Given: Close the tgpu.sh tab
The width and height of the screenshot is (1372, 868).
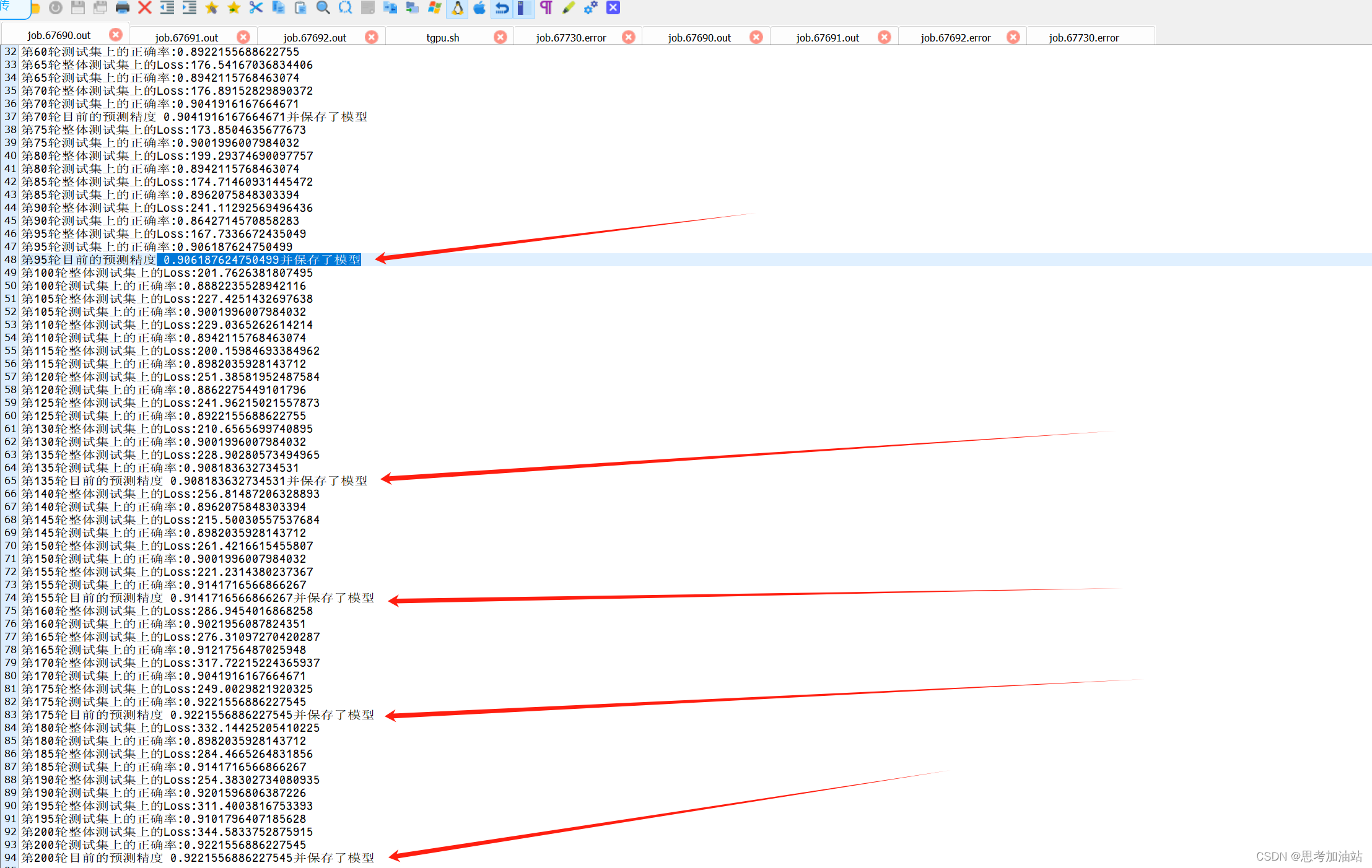Looking at the screenshot, I should (x=500, y=37).
